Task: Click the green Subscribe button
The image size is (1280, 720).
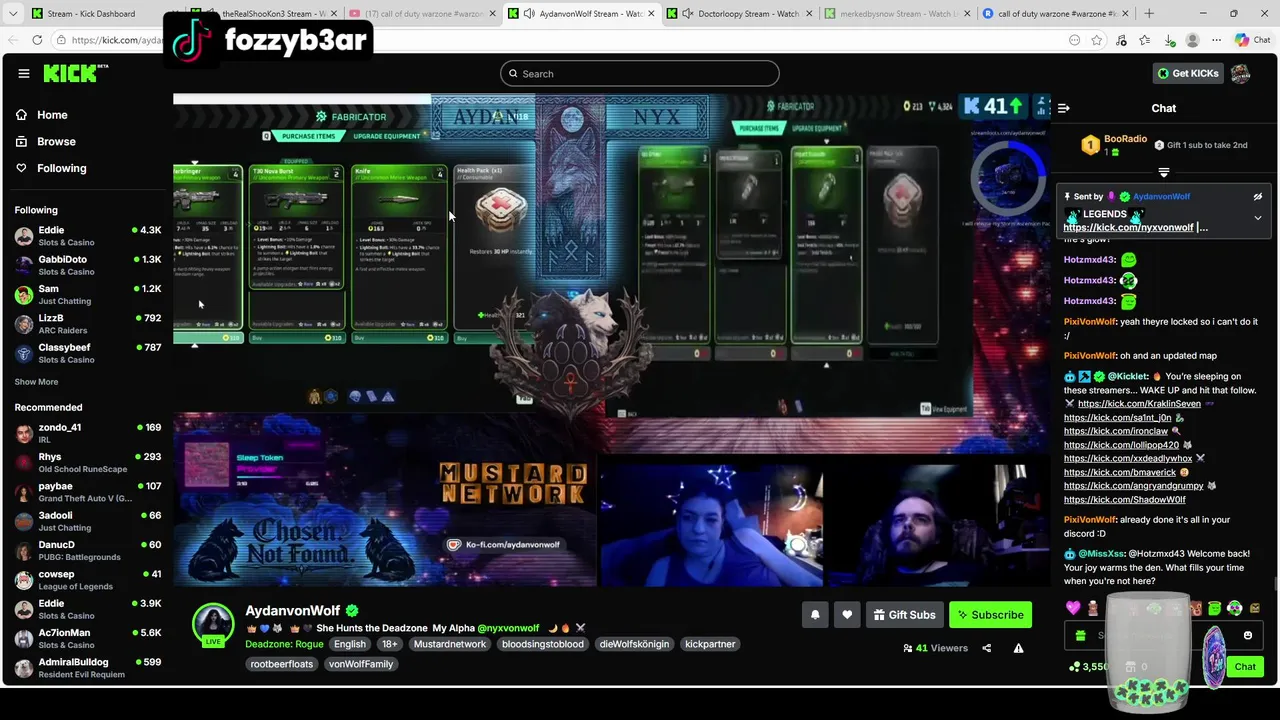Action: tap(990, 615)
